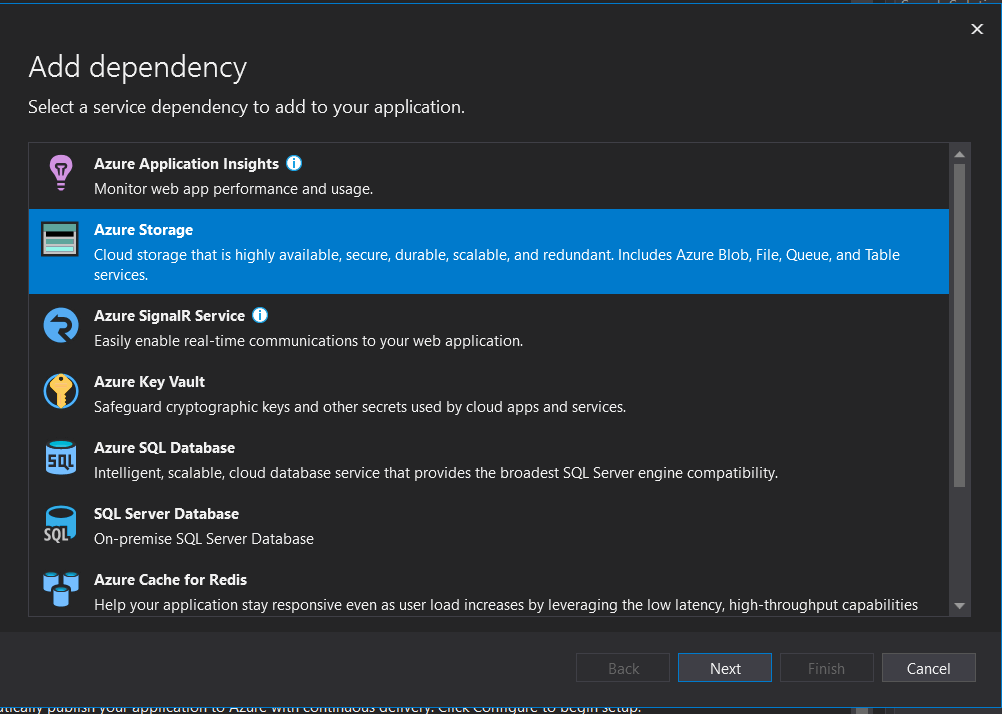Click the Azure Cache for Redis icon
The image size is (1002, 714).
[61, 589]
